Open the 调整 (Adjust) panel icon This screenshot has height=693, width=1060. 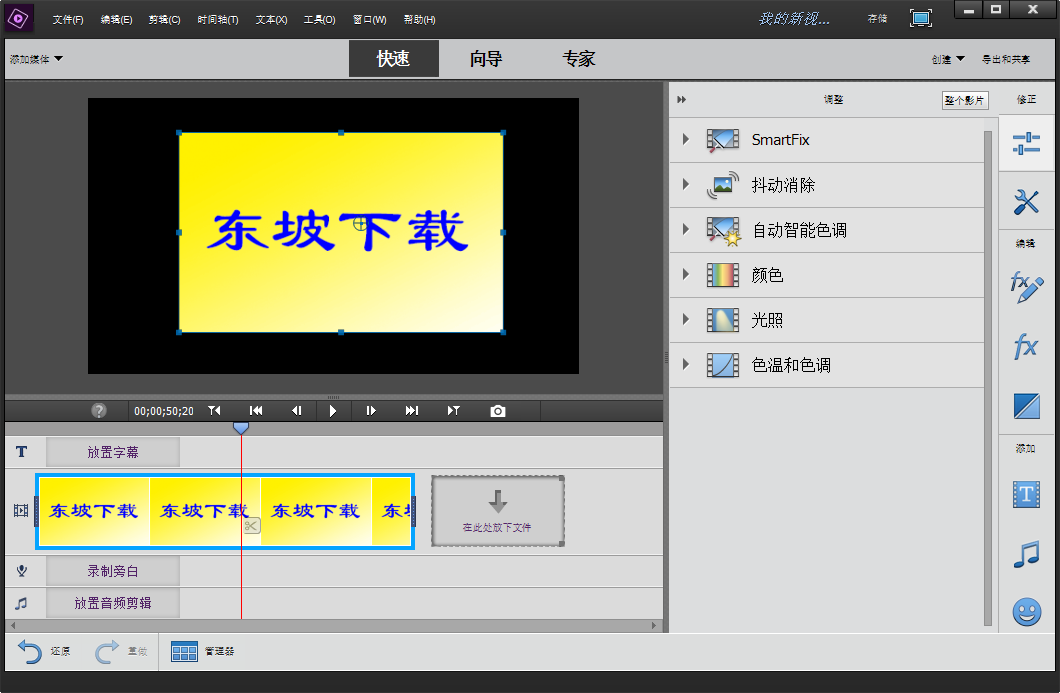pyautogui.click(x=1026, y=143)
